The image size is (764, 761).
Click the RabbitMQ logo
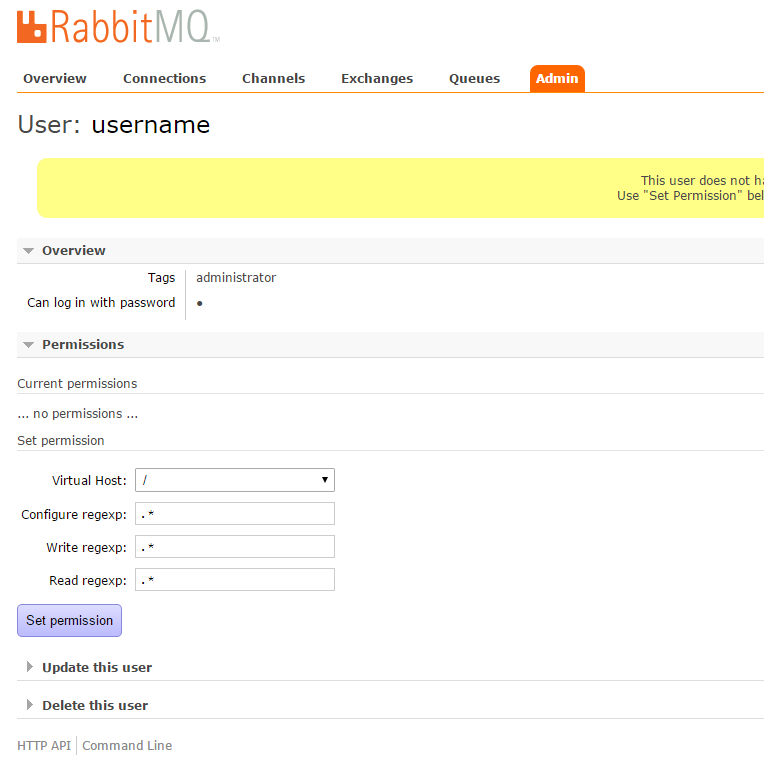tap(117, 26)
